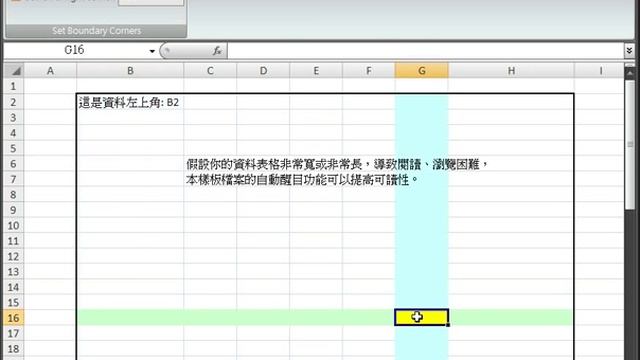Select row 6 header
Image resolution: width=640 pixels, height=360 pixels.
click(13, 164)
